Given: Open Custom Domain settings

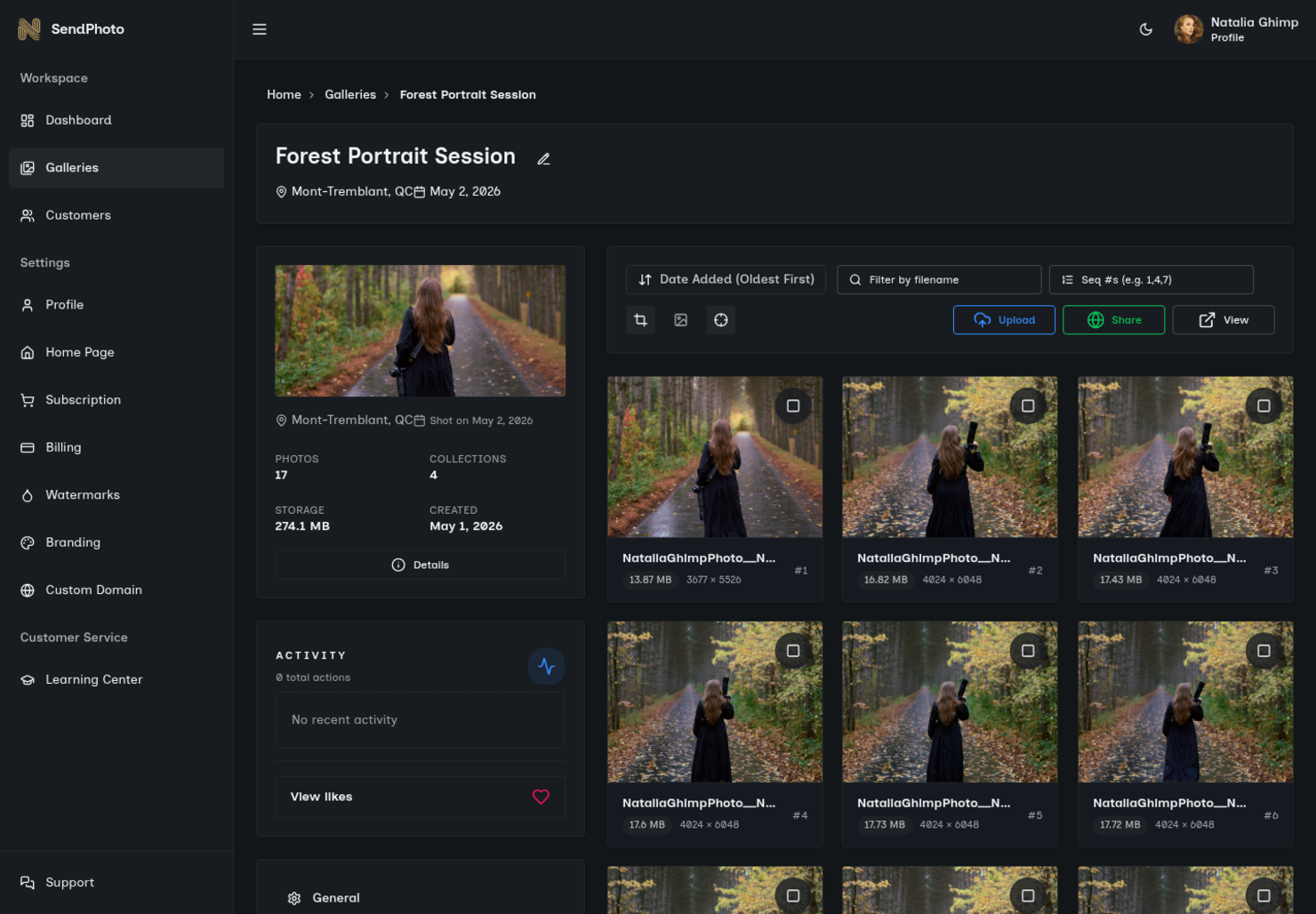Looking at the screenshot, I should pos(116,590).
